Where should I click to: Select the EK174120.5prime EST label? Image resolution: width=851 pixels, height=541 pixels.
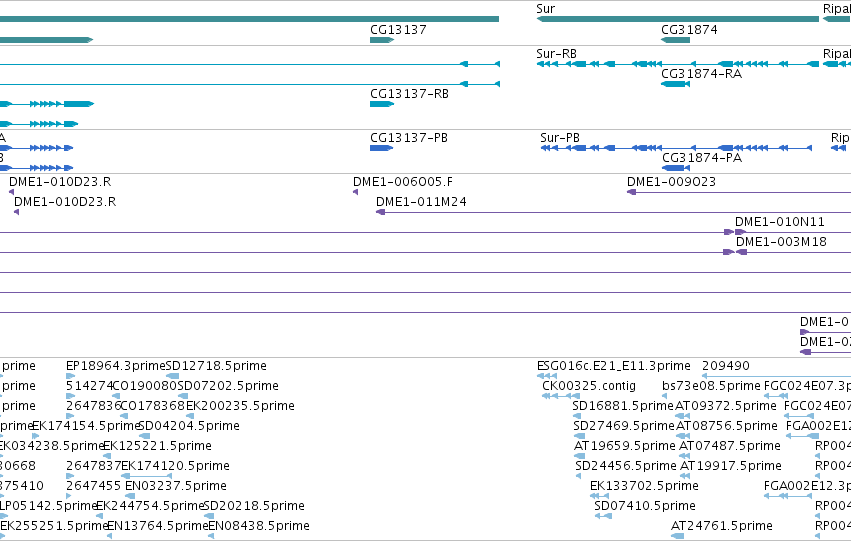(x=175, y=466)
